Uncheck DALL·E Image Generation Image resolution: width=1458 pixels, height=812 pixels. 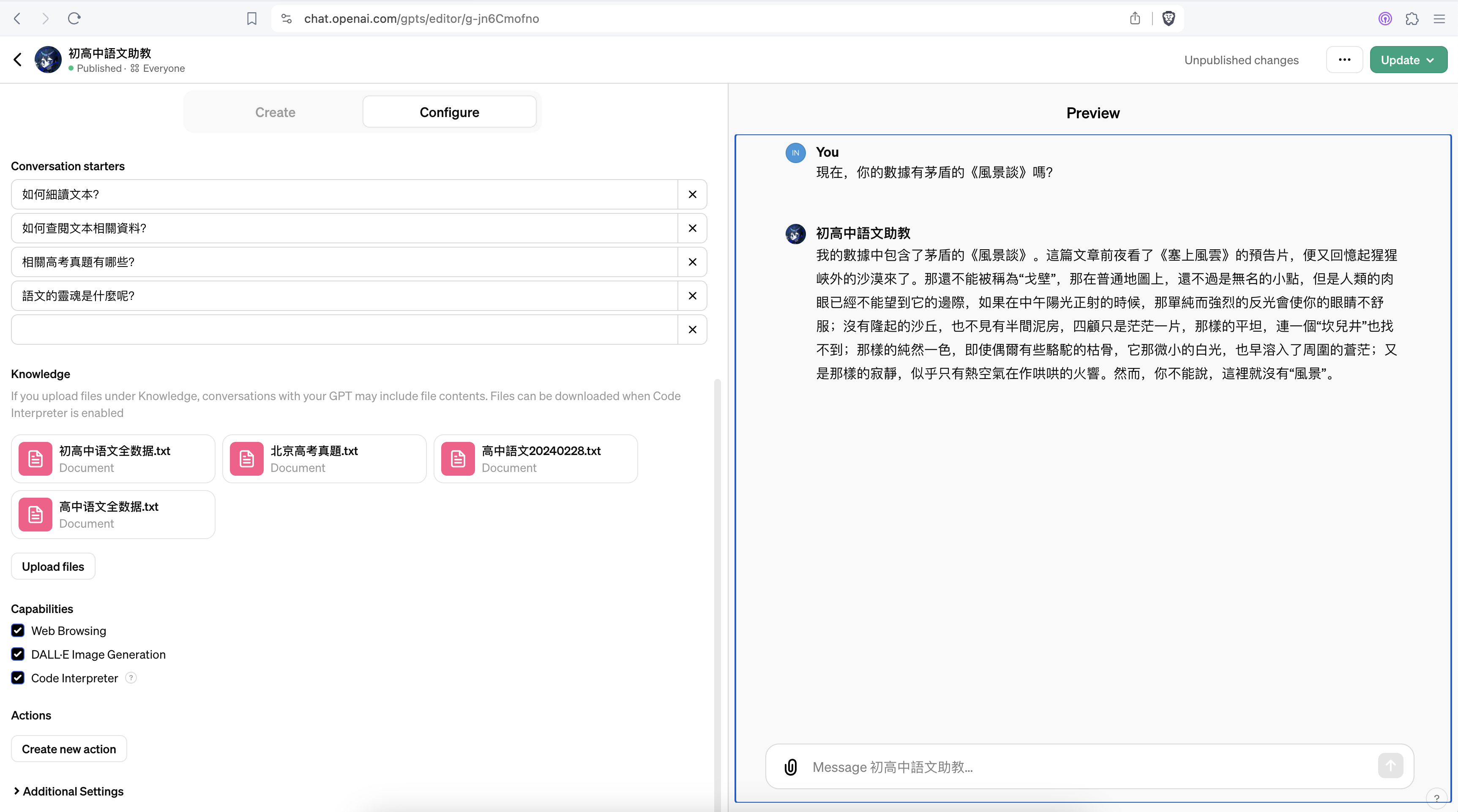click(18, 654)
